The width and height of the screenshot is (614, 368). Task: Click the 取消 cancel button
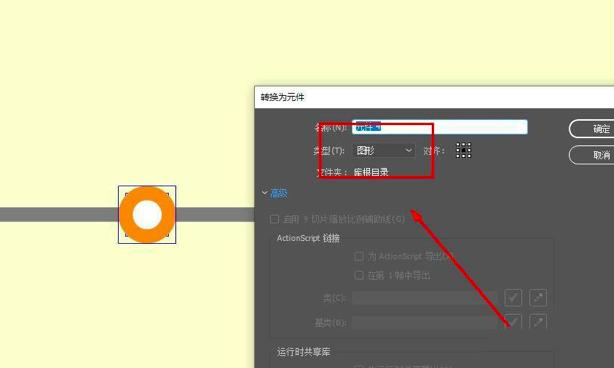(592, 155)
